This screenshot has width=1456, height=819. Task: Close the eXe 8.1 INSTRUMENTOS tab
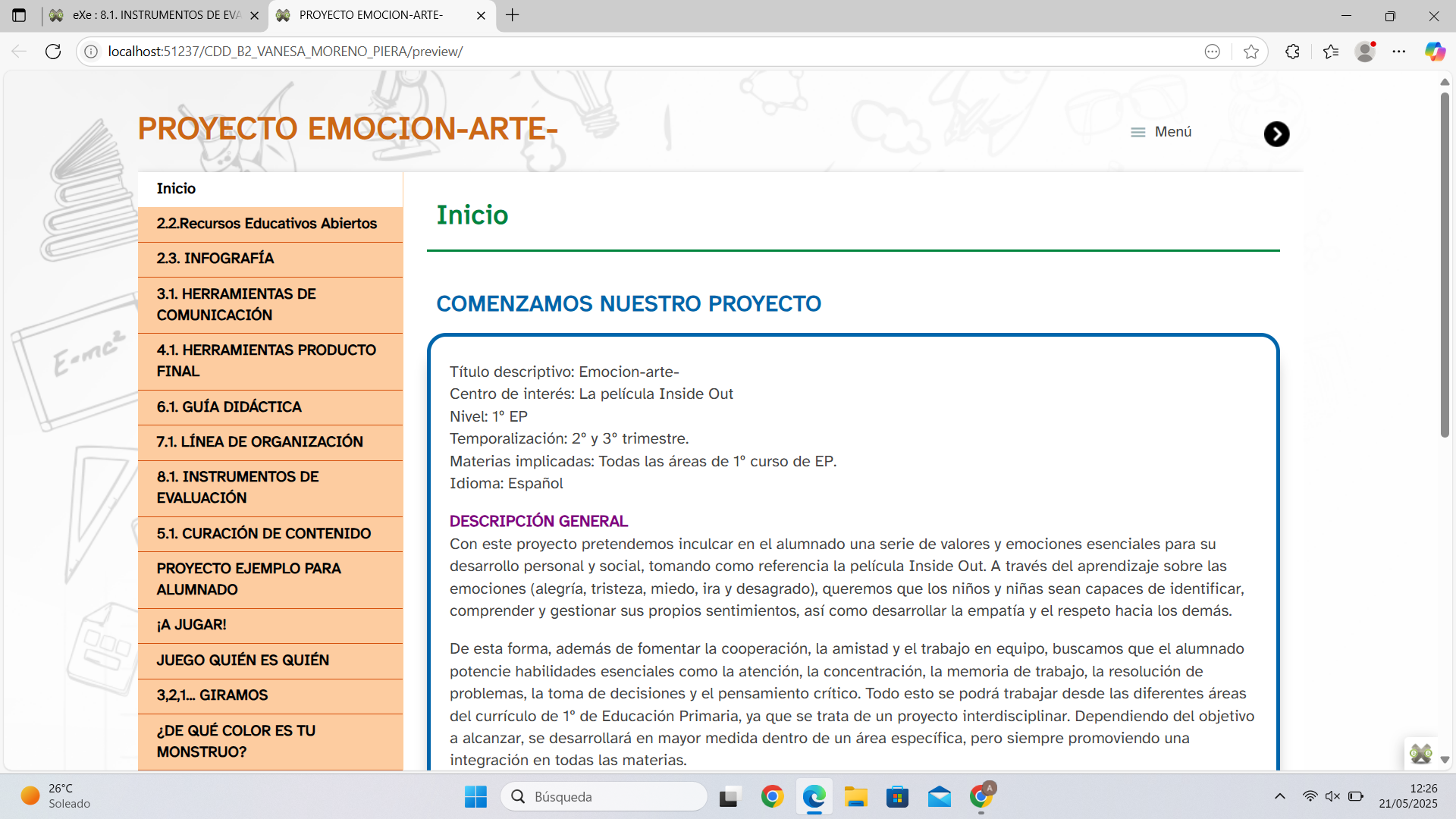254,15
